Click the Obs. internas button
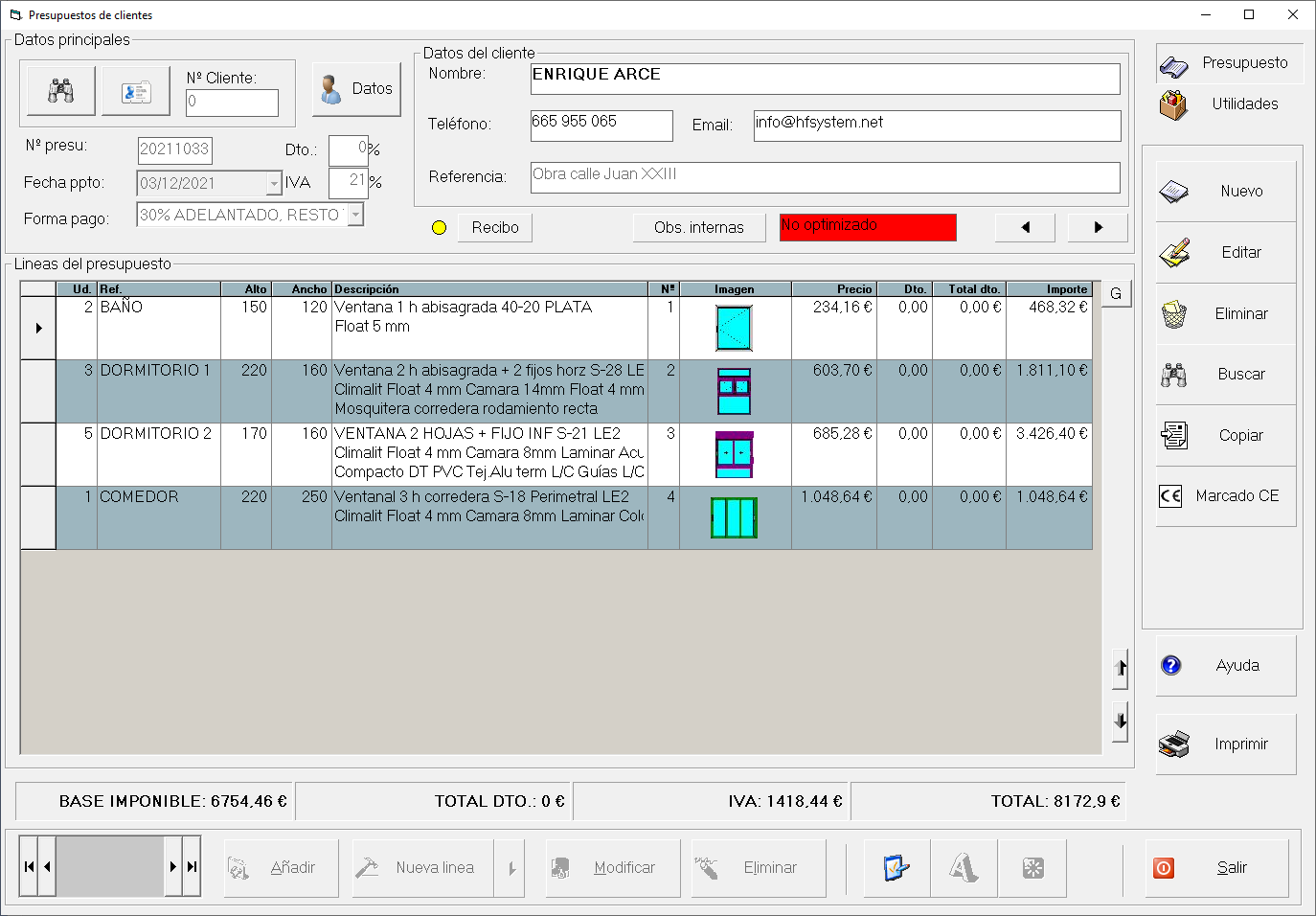The width and height of the screenshot is (1316, 916). (698, 228)
